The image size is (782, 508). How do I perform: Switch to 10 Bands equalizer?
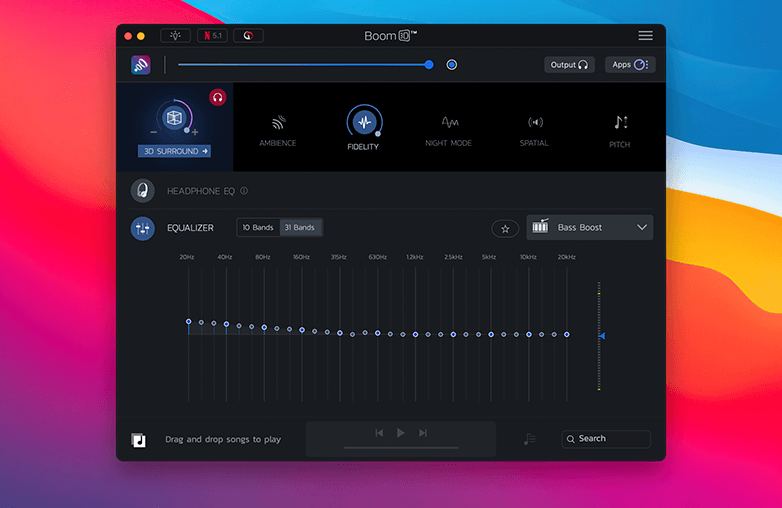[258, 227]
